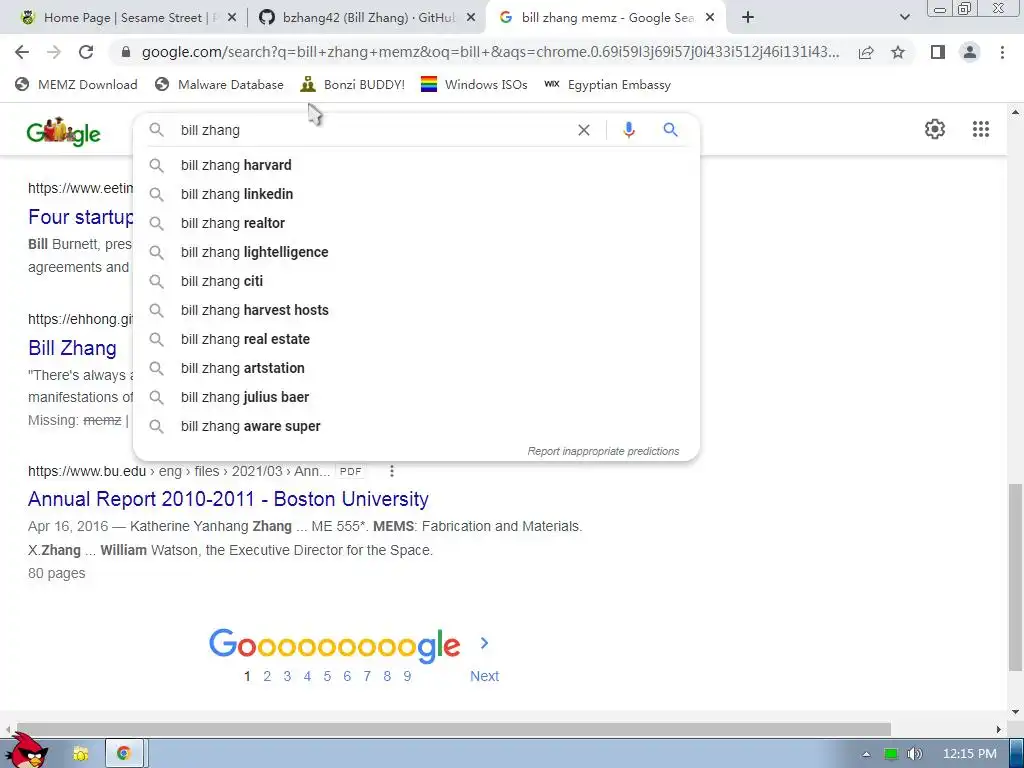This screenshot has width=1024, height=768.
Task: Click in the Google search input field
Action: [x=372, y=130]
